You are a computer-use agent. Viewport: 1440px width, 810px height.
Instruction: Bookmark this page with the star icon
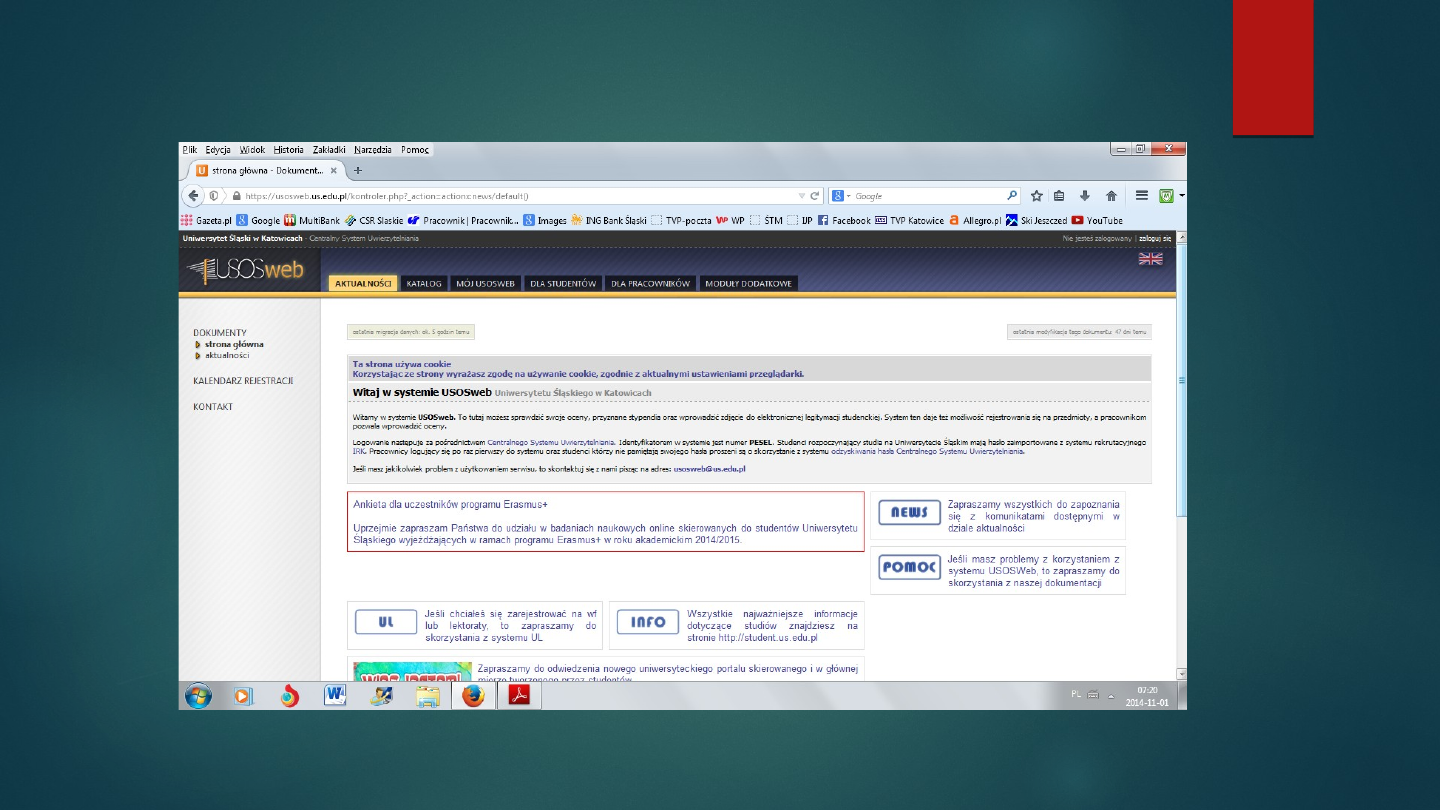[1037, 196]
